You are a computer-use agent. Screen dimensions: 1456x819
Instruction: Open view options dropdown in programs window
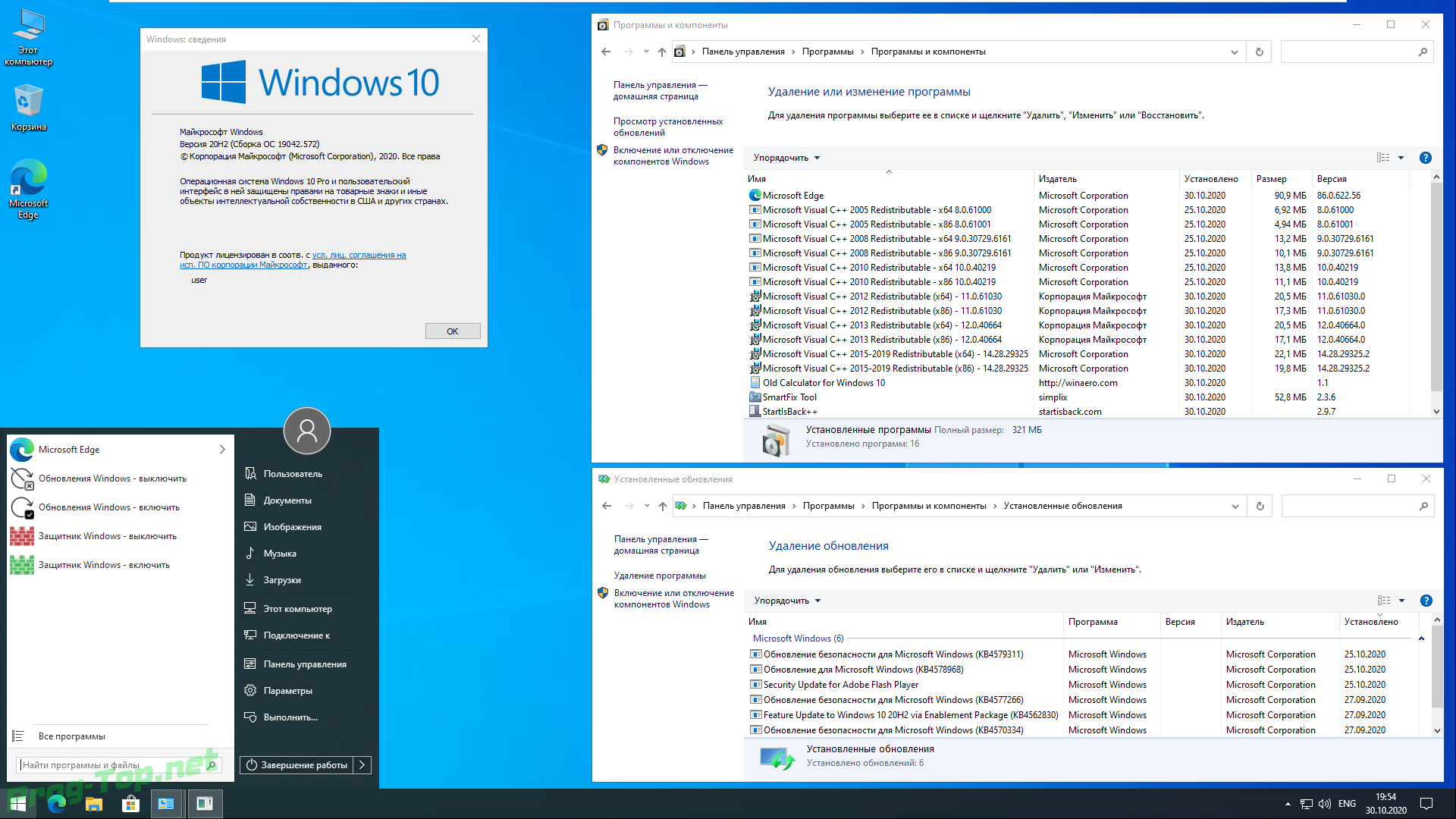point(1401,158)
